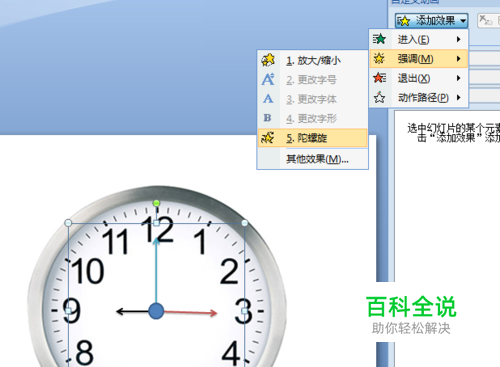The width and height of the screenshot is (500, 367).
Task: Click the star icon on 添加效果 button
Action: pos(403,21)
